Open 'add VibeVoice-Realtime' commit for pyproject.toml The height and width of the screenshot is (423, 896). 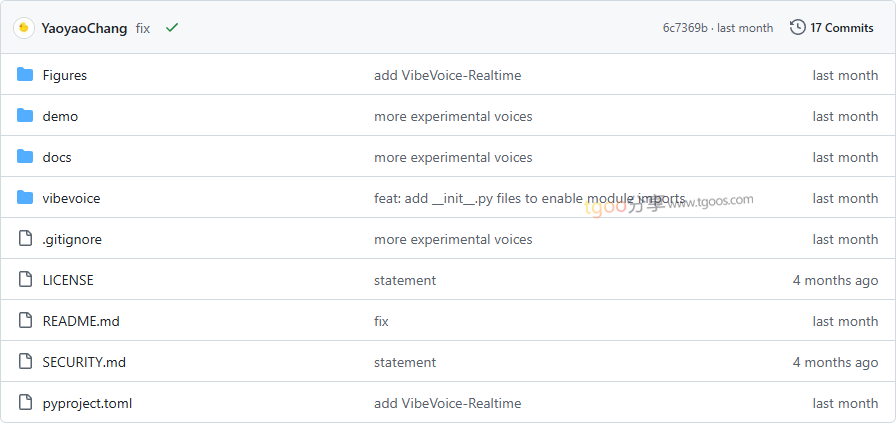[x=447, y=403]
